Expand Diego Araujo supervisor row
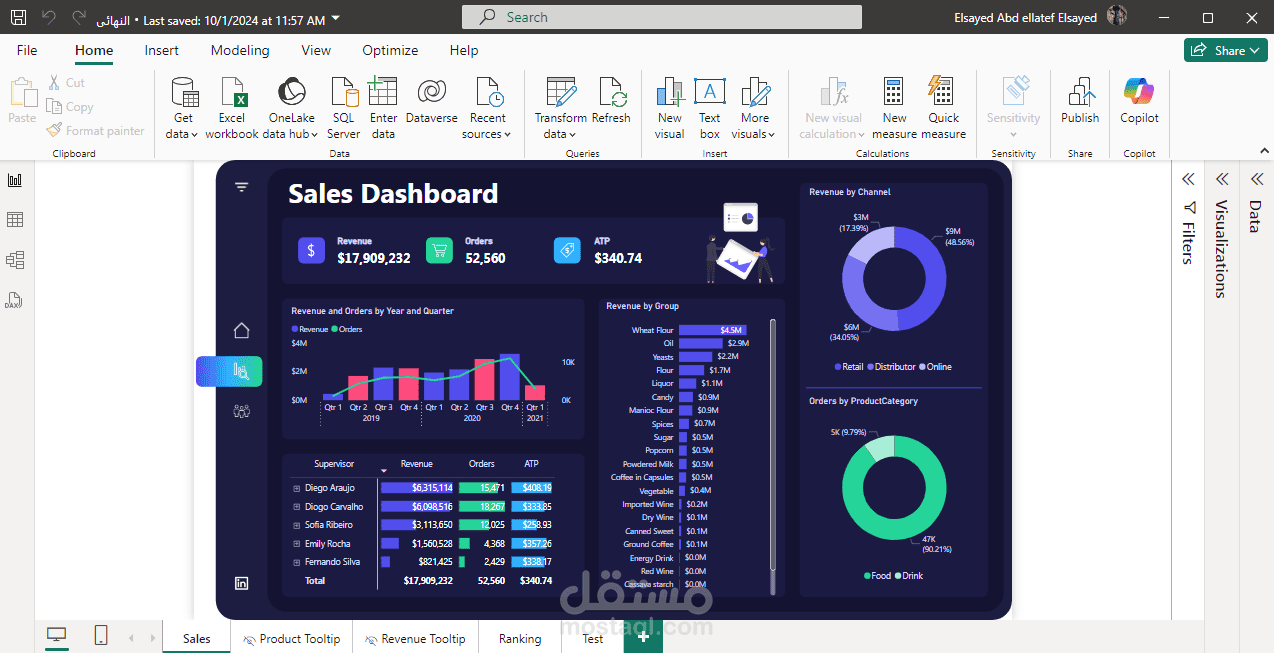This screenshot has height=653, width=1274. tap(296, 488)
